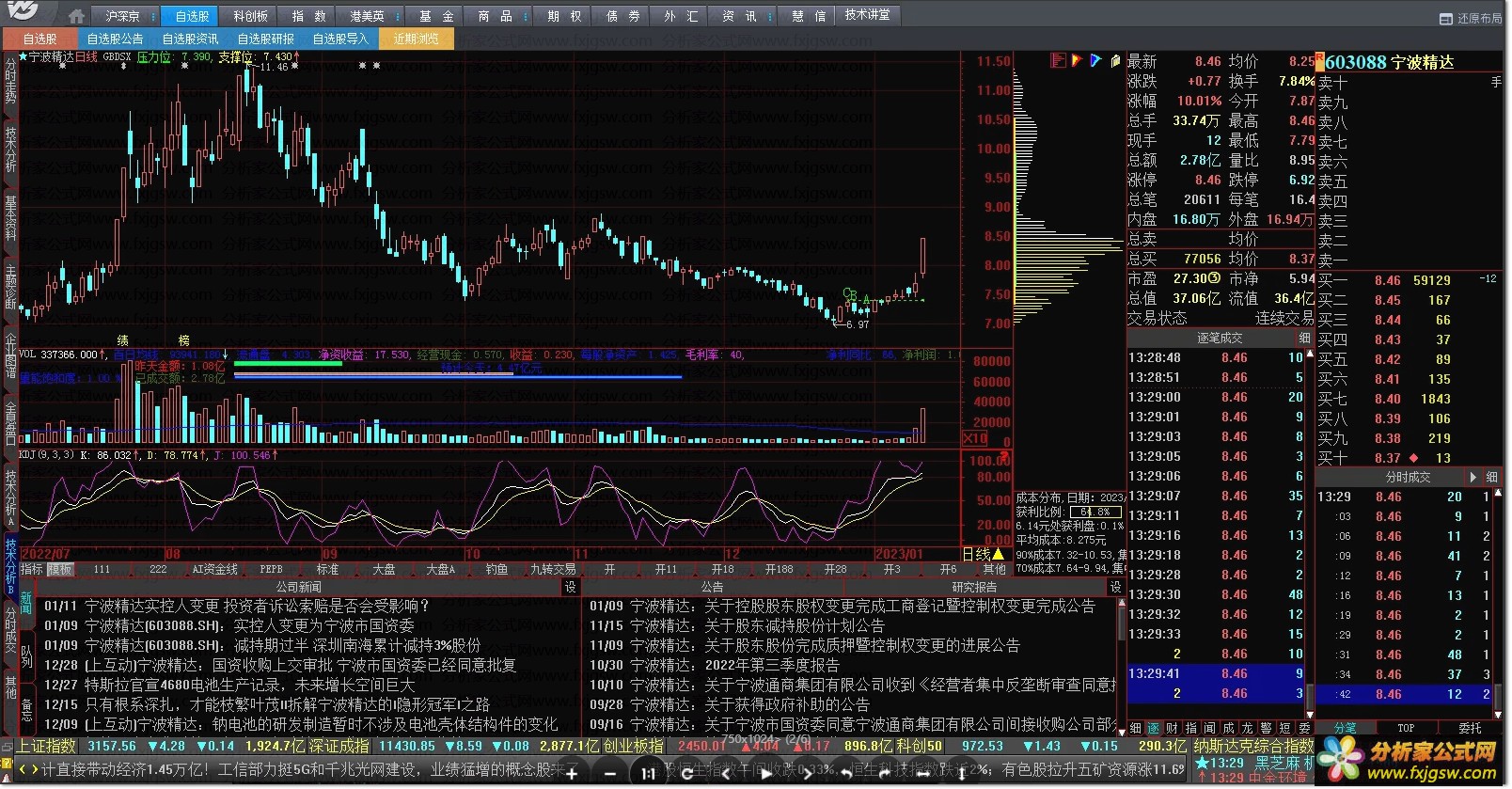
Task: Expand the 商品 dropdown marker
Action: [524, 16]
